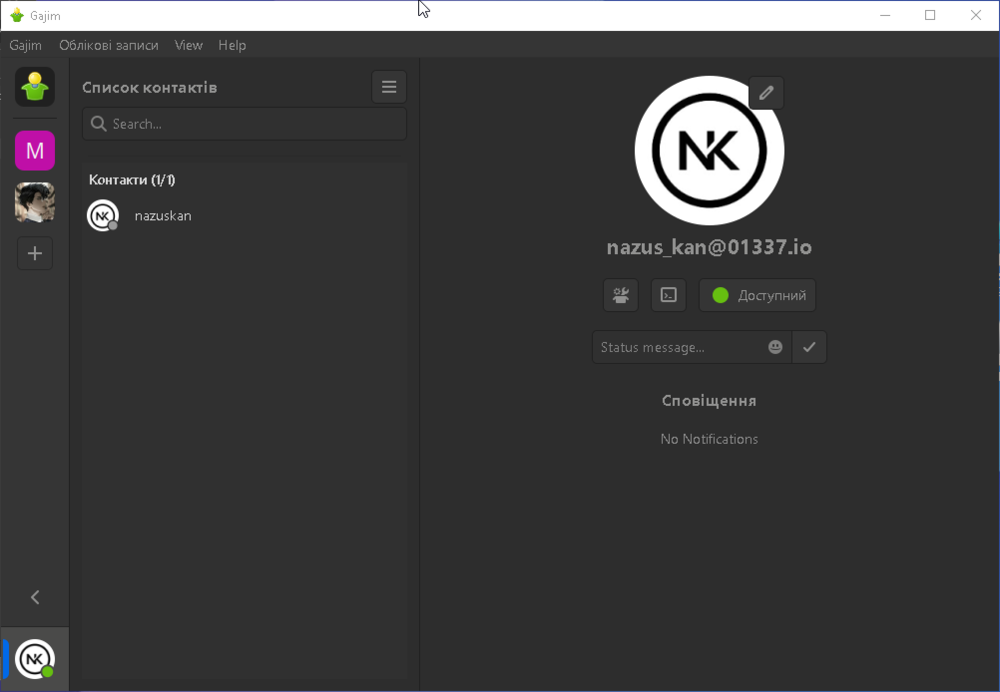
Task: Close the Gajim window
Action: point(976,15)
